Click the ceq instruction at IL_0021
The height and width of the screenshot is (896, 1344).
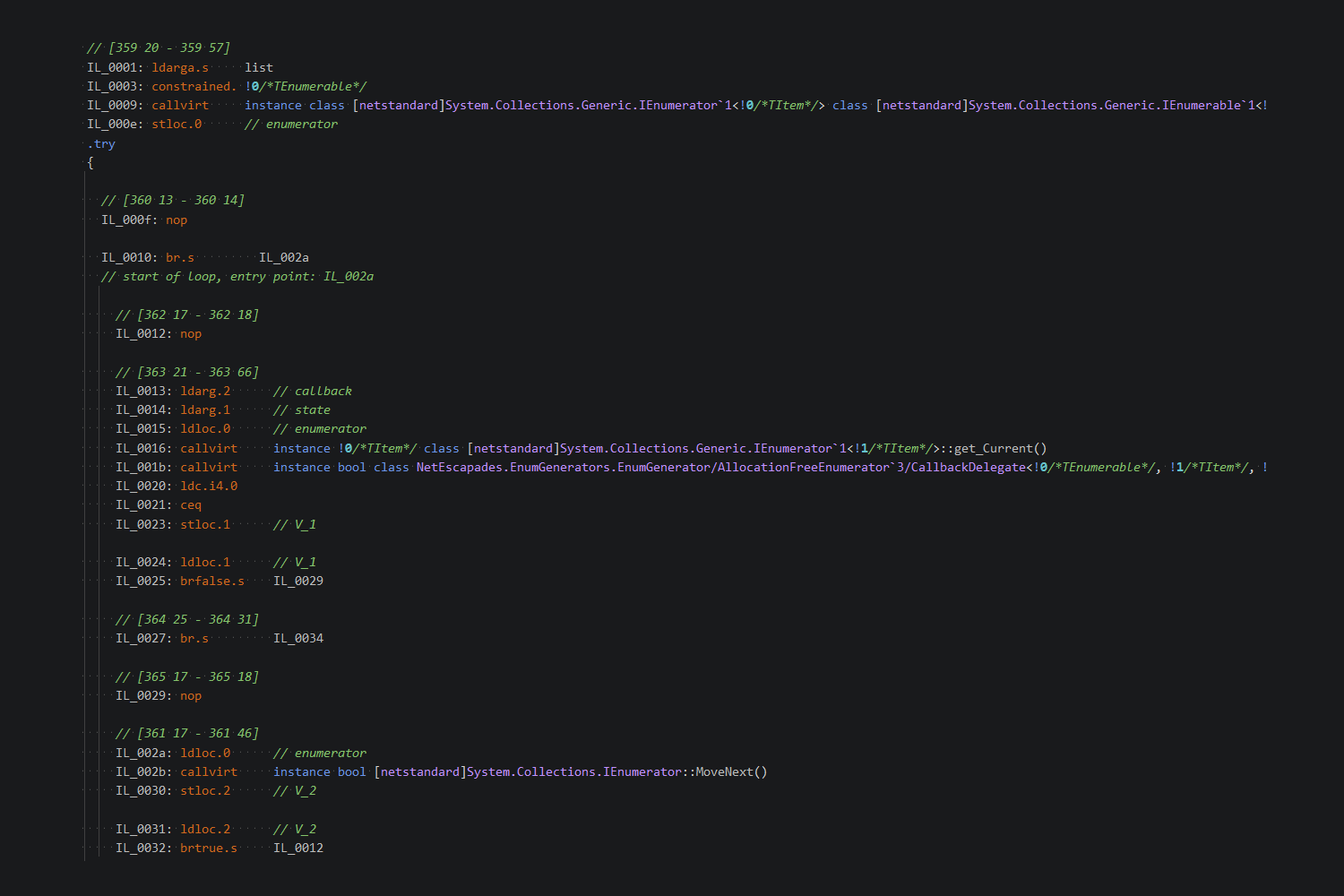click(x=191, y=504)
